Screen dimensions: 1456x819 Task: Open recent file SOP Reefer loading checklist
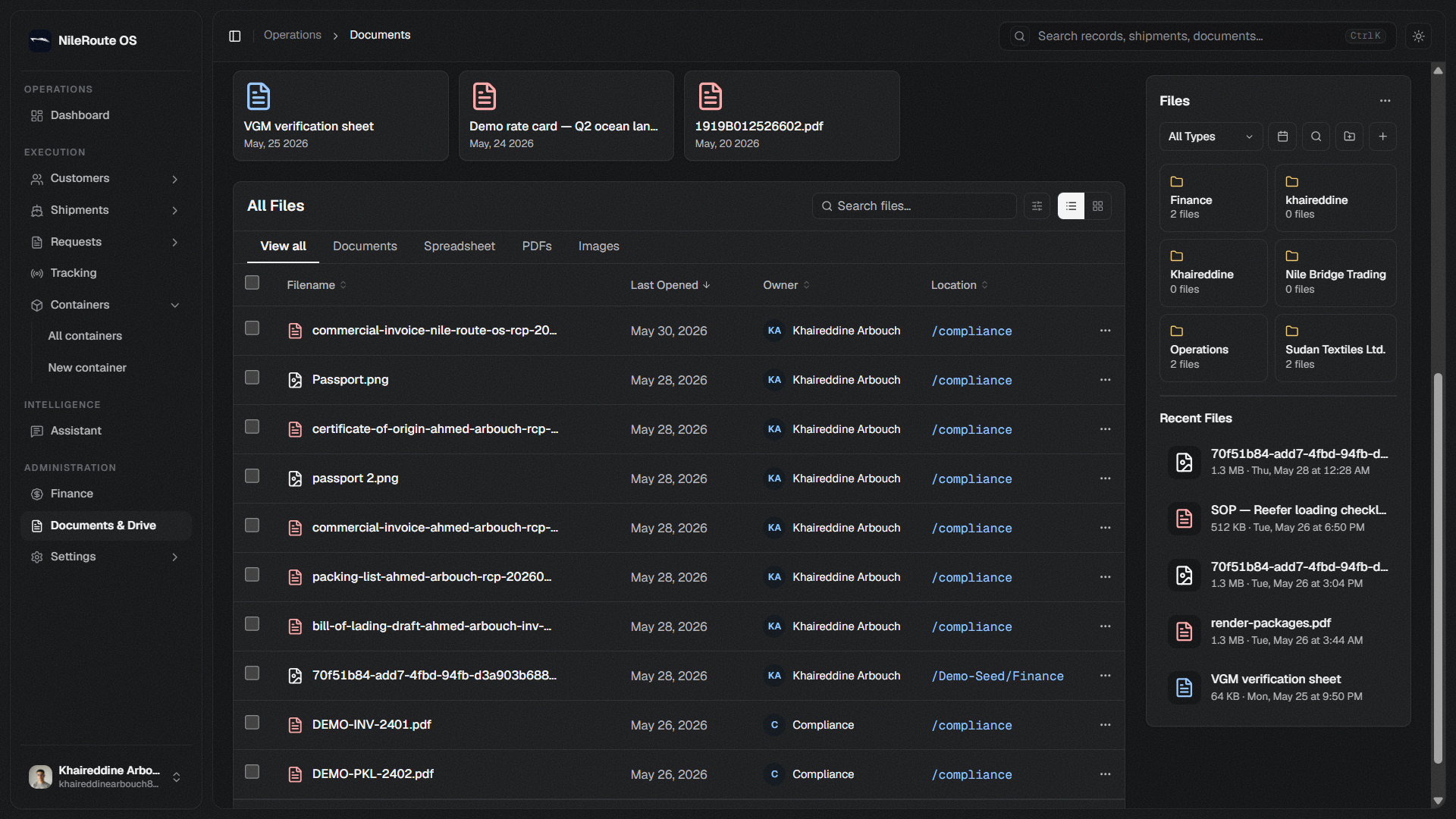click(1278, 519)
